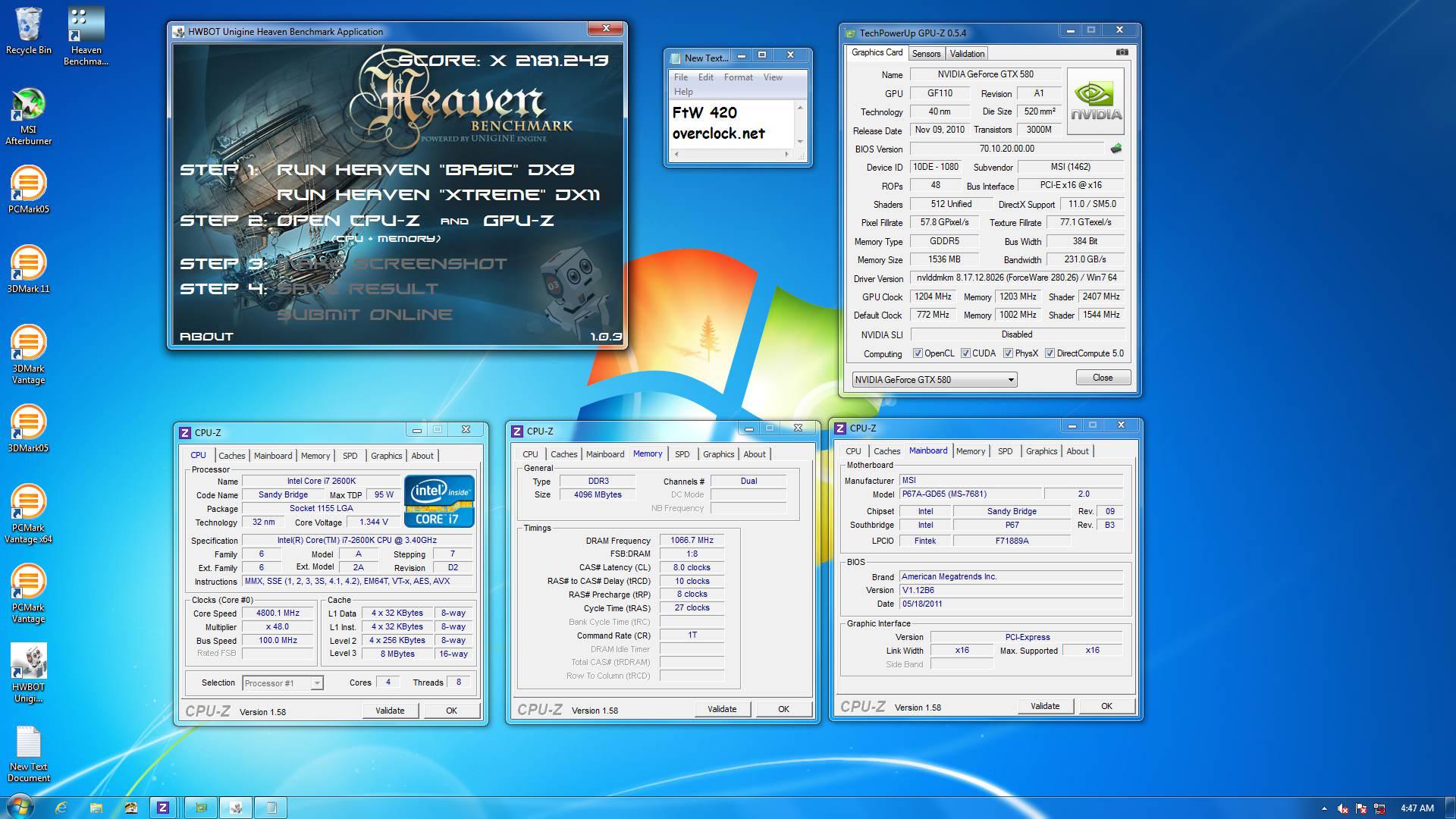This screenshot has height=819, width=1456.
Task: Open the Caches tab in the CPU-Z processor window
Action: click(231, 456)
